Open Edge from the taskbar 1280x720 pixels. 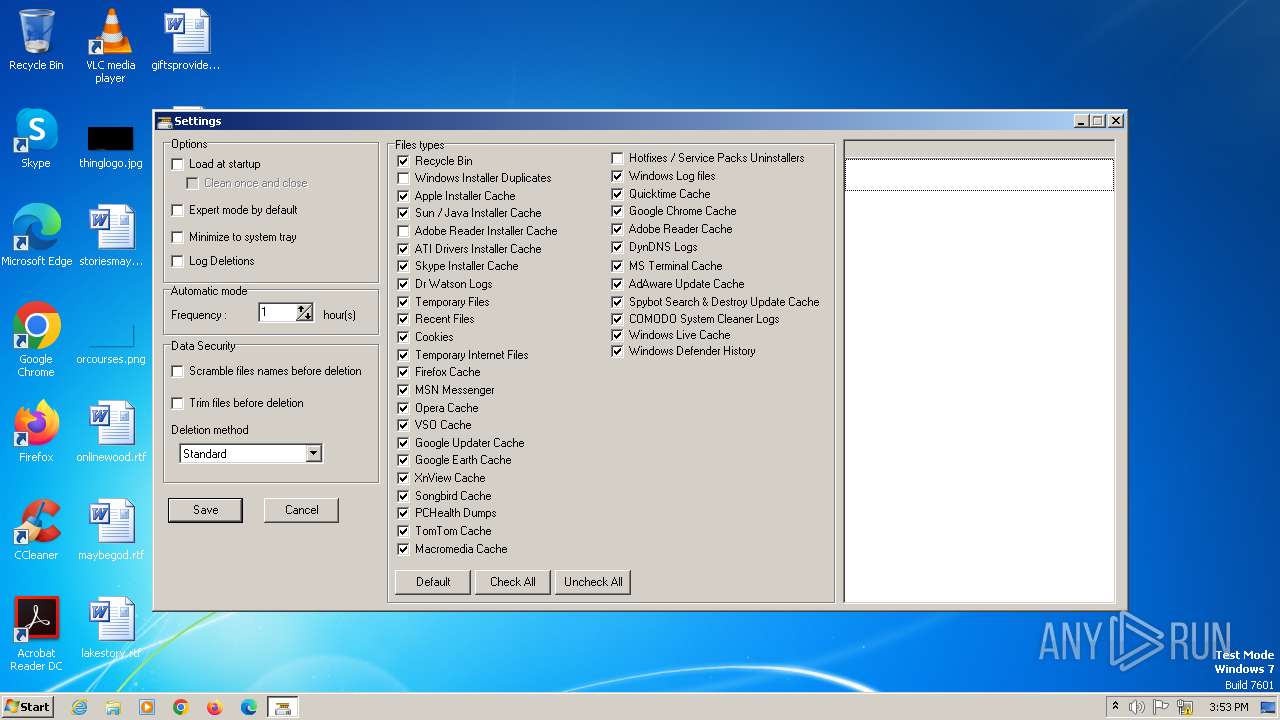point(249,707)
